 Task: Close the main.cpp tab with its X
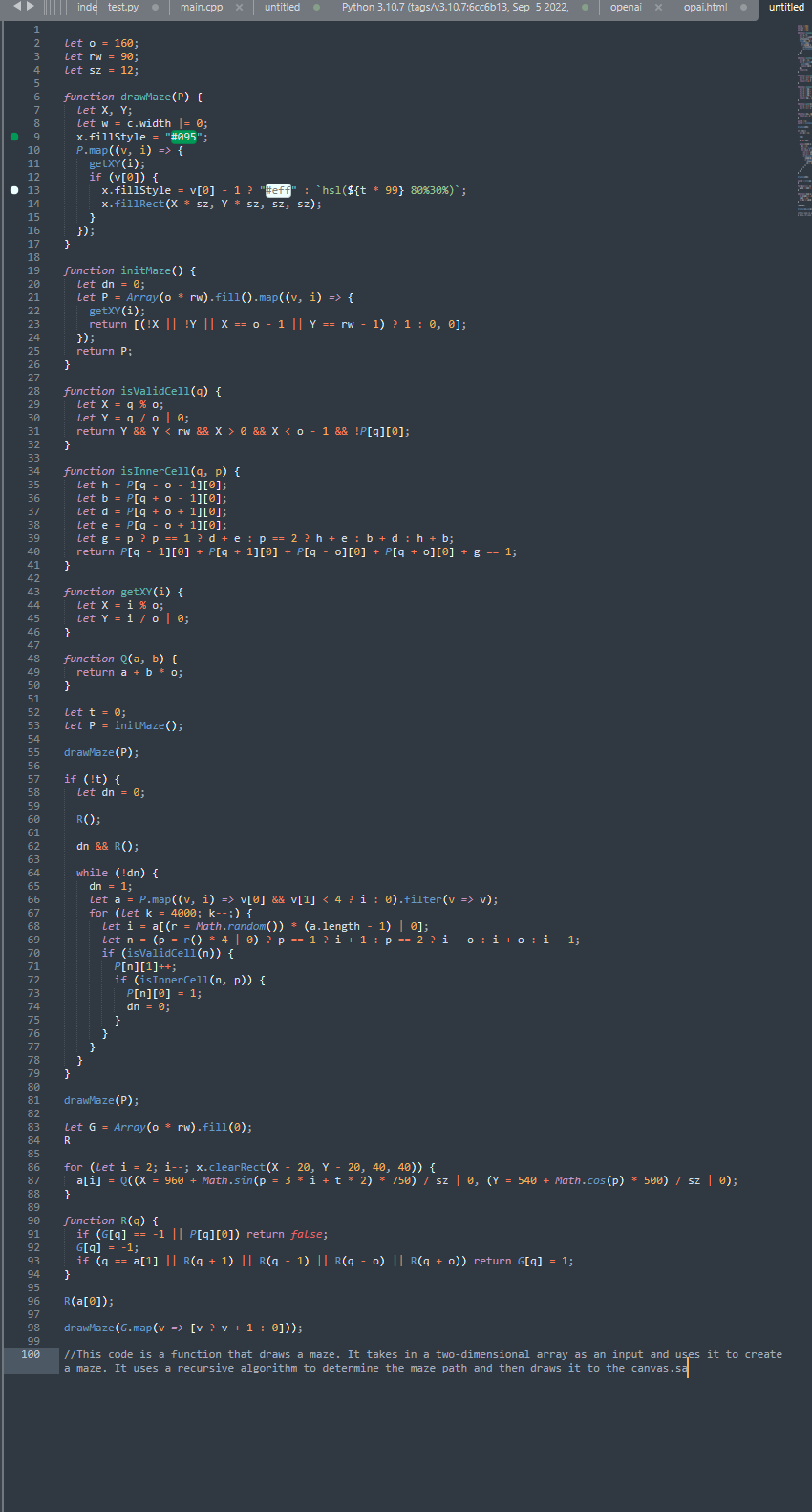coord(239,7)
